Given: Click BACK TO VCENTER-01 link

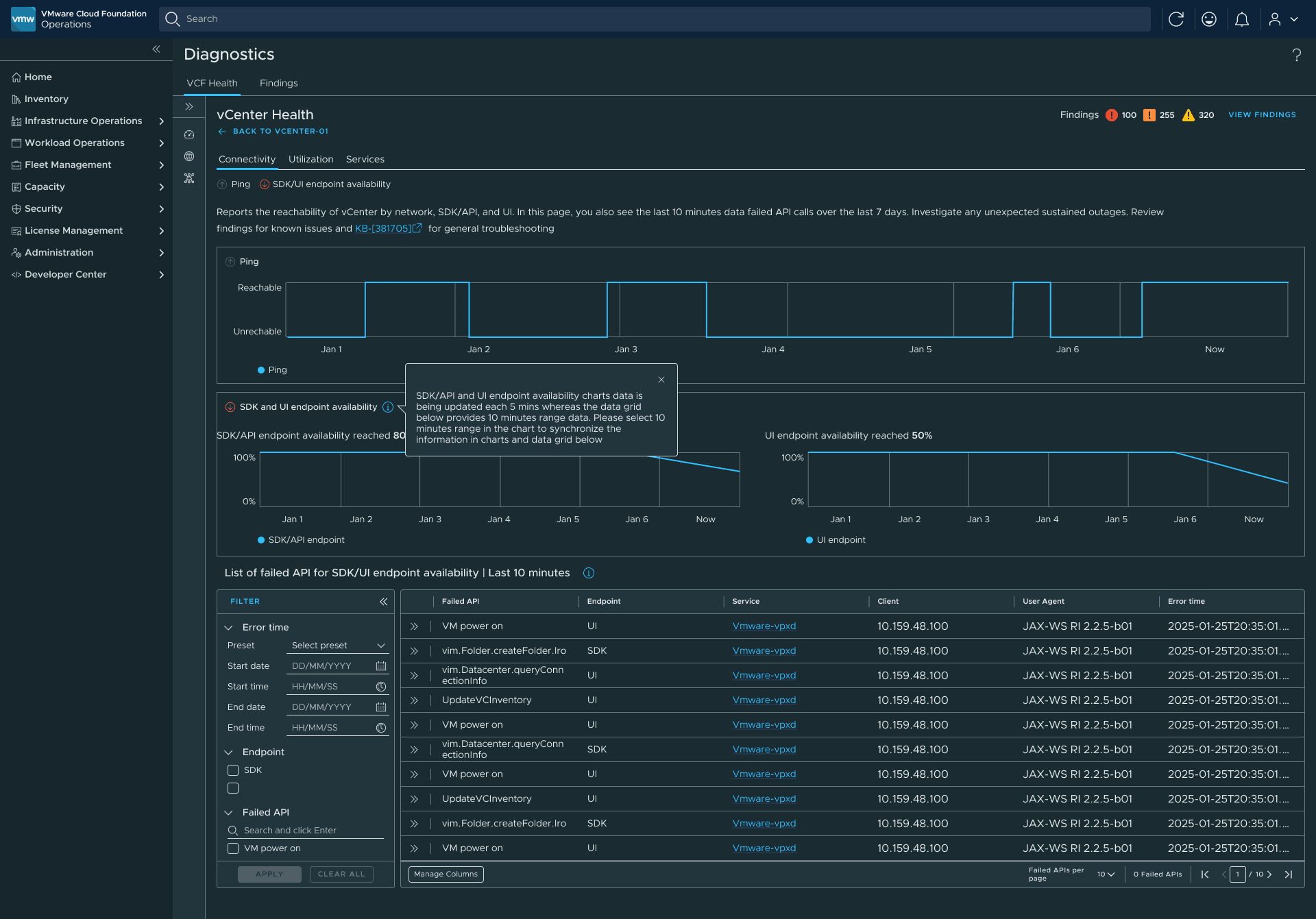Looking at the screenshot, I should pos(273,131).
